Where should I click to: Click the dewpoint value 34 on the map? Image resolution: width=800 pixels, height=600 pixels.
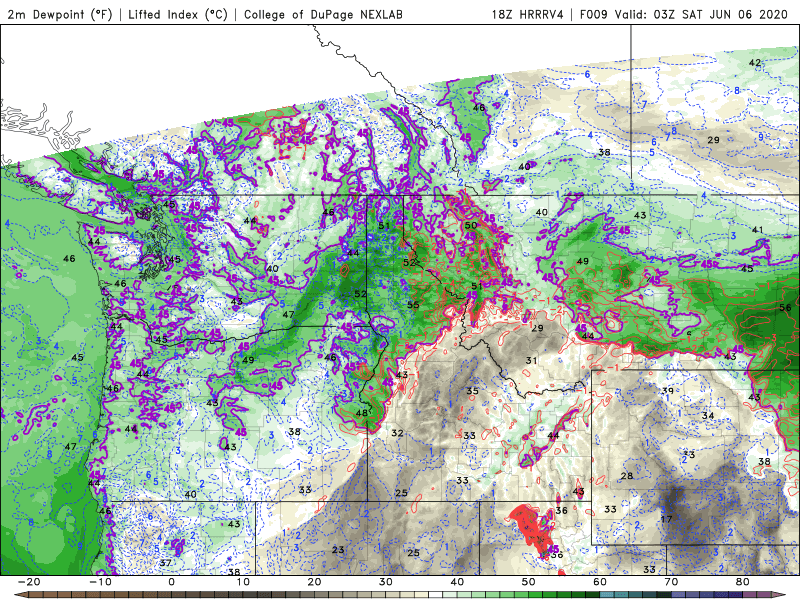point(707,416)
